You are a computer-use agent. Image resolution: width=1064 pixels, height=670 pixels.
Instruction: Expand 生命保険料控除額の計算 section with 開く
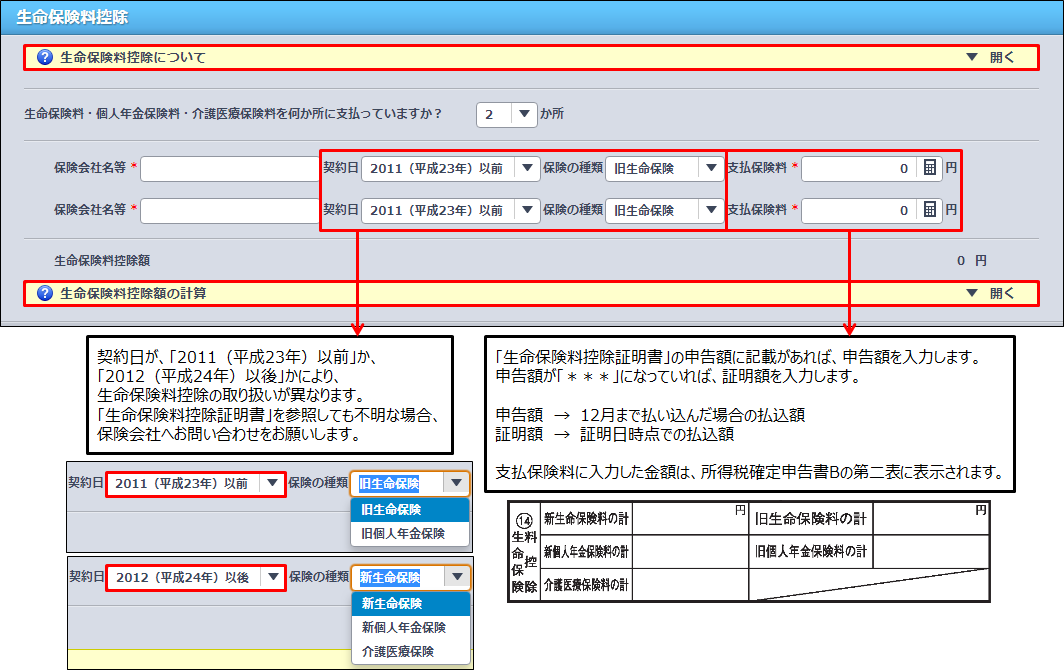click(x=991, y=294)
